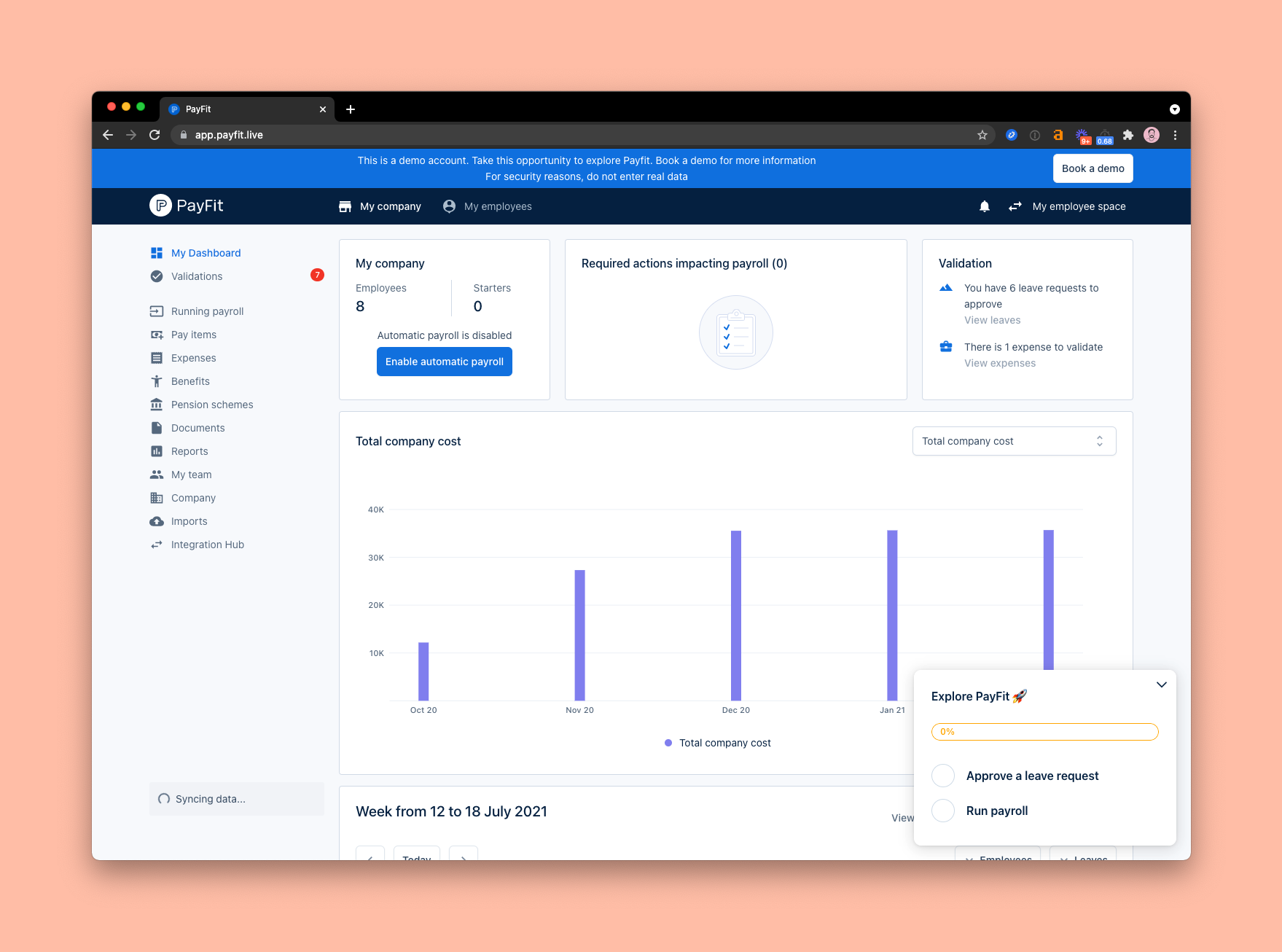
Task: Click the Expenses sidebar icon
Action: pyautogui.click(x=157, y=358)
